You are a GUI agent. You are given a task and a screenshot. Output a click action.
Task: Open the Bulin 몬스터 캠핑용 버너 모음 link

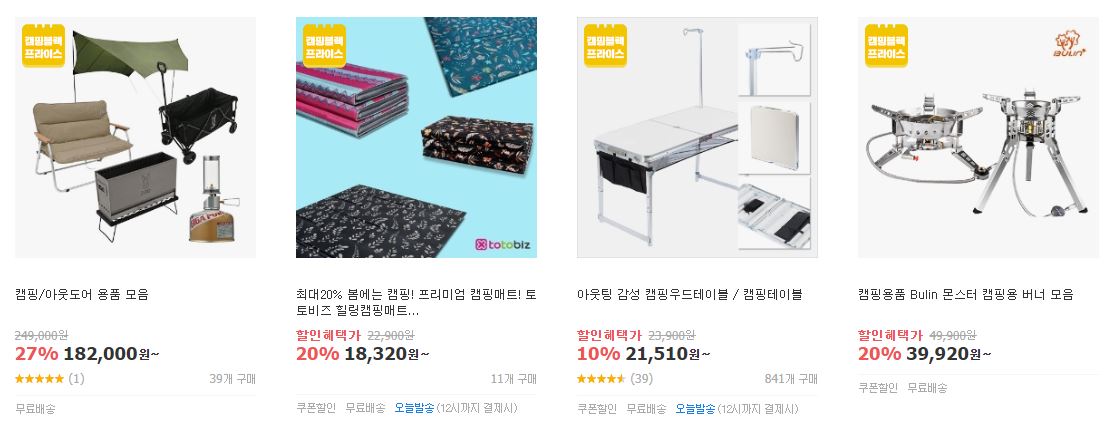pos(966,295)
